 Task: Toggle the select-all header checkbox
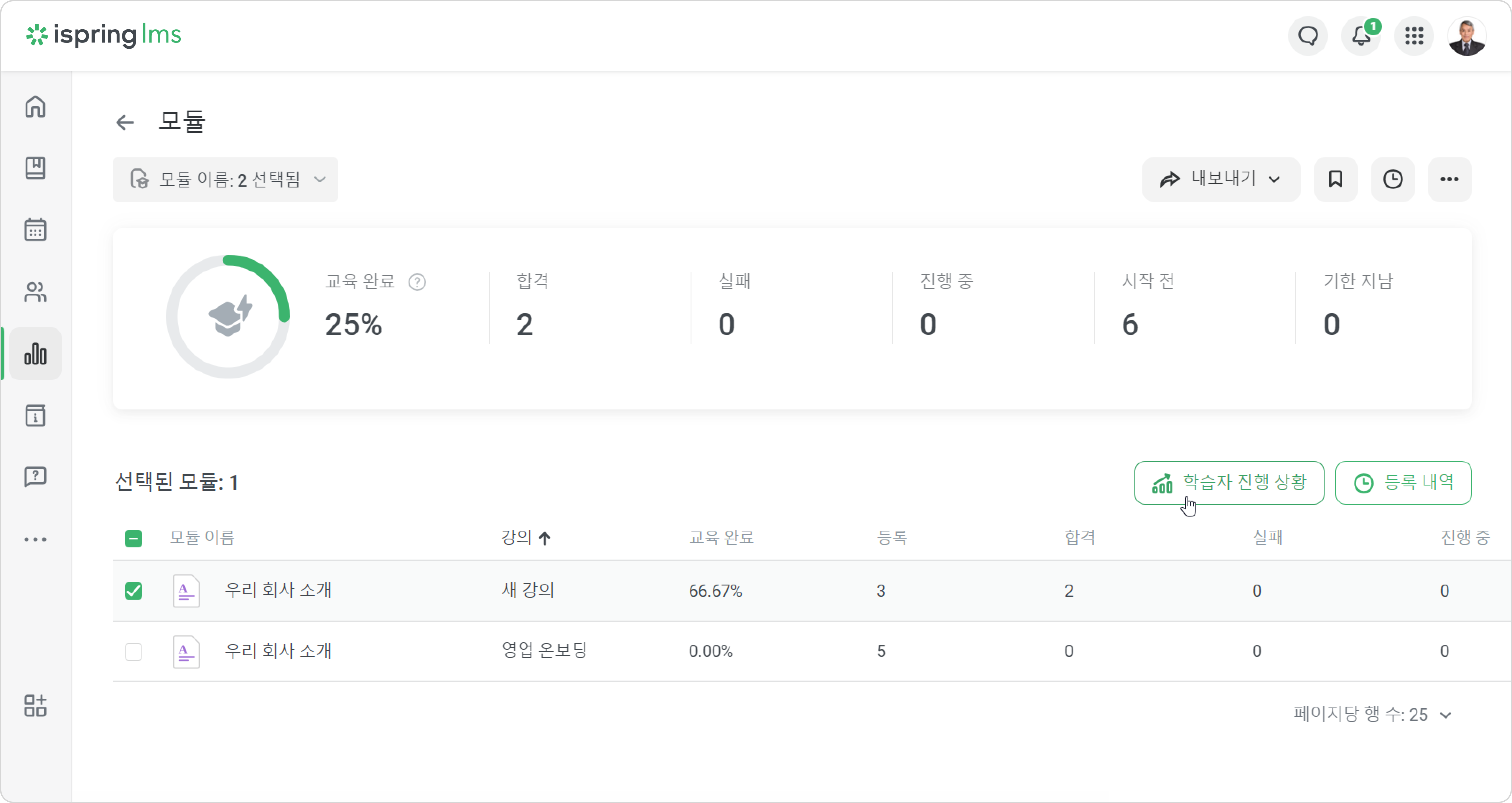(133, 538)
